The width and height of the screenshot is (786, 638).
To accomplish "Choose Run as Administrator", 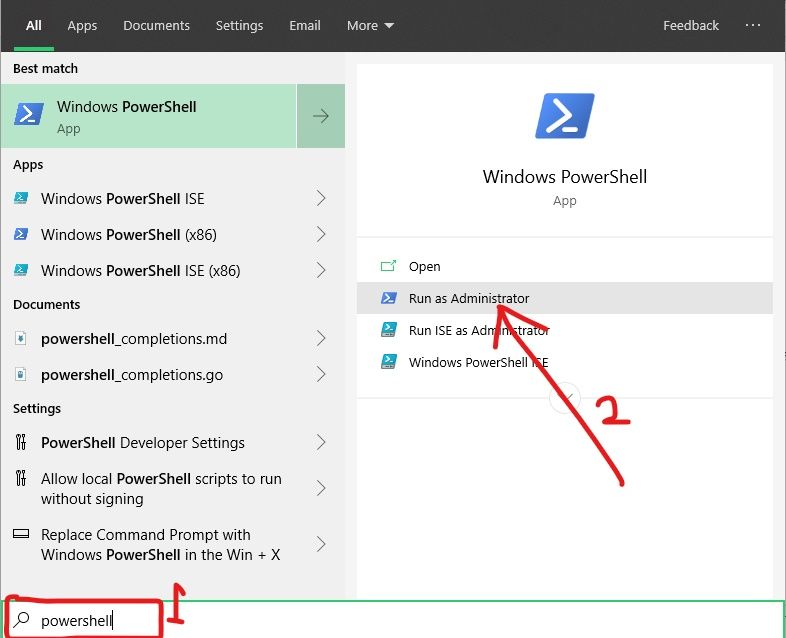I will pyautogui.click(x=469, y=298).
